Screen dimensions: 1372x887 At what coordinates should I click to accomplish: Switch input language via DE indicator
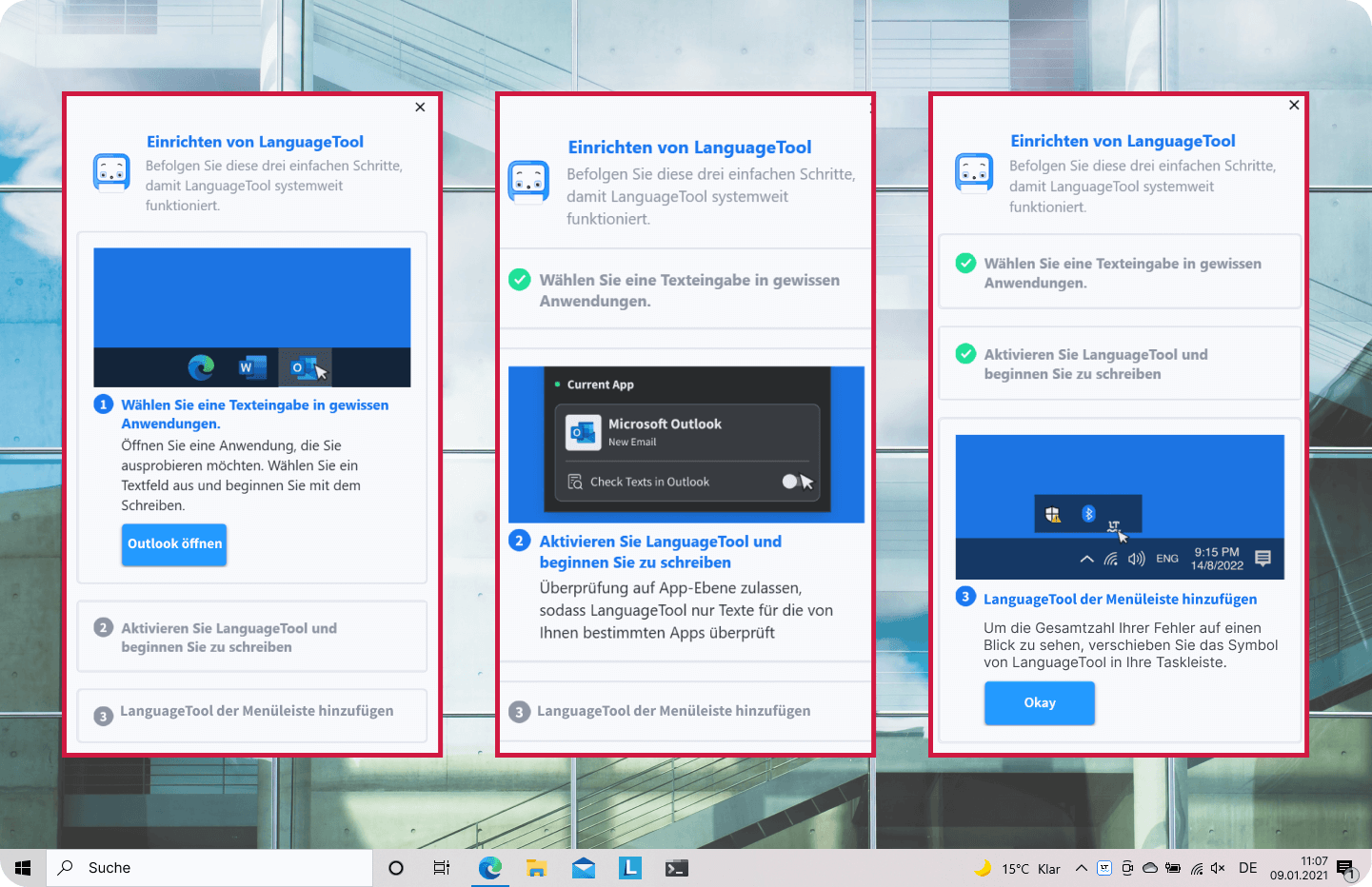coord(1248,868)
